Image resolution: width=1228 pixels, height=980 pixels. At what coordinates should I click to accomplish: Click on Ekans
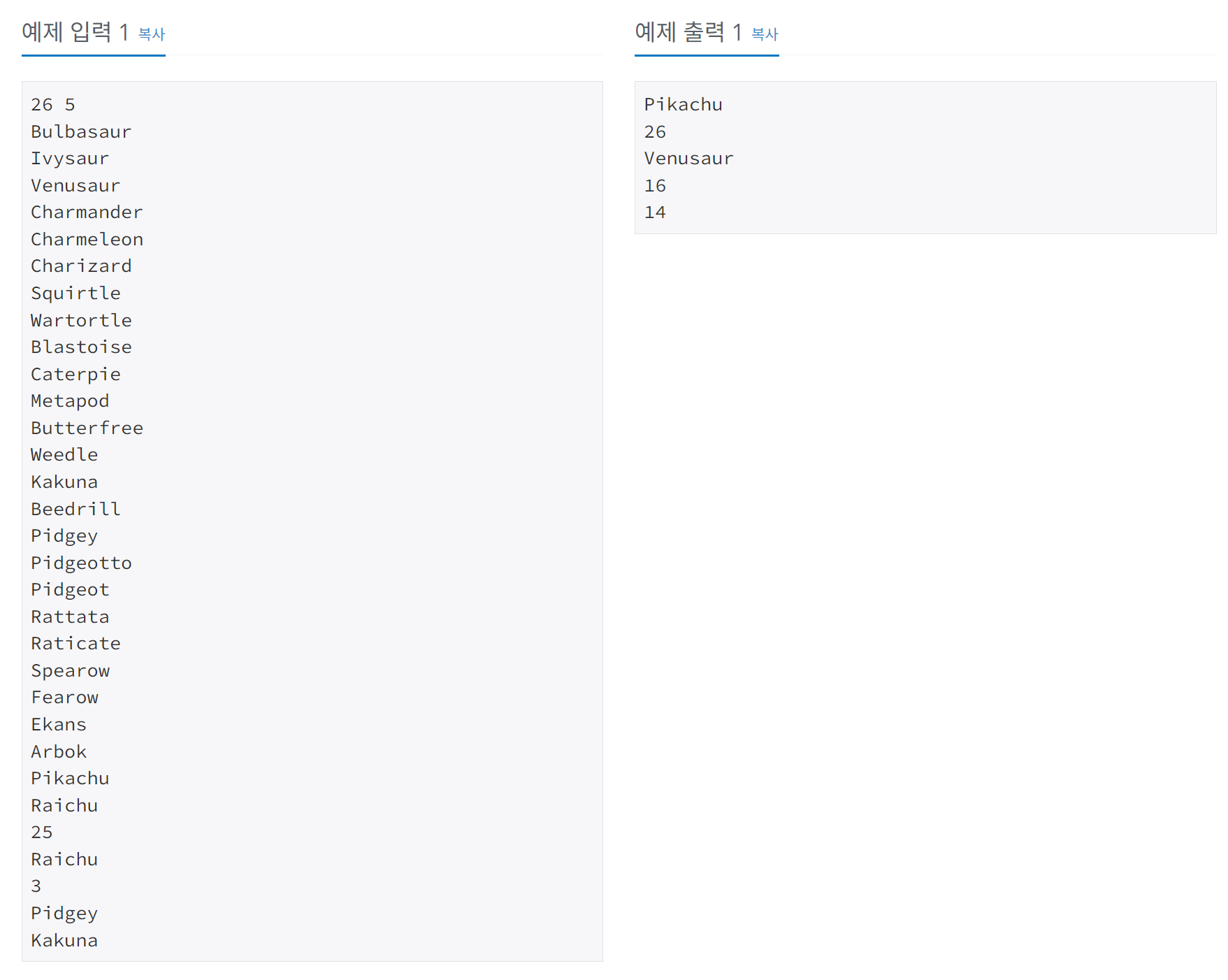59,725
